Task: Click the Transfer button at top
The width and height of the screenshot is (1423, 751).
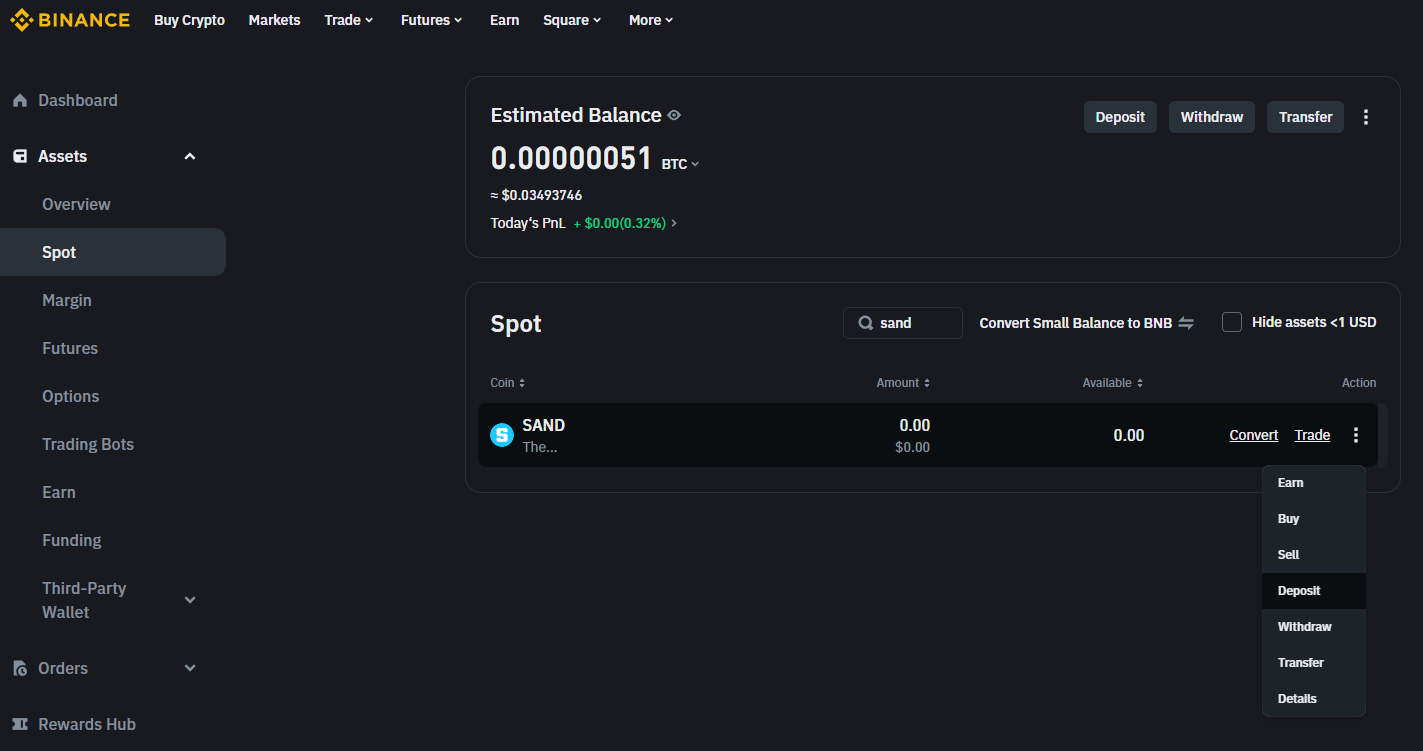Action: (x=1305, y=117)
